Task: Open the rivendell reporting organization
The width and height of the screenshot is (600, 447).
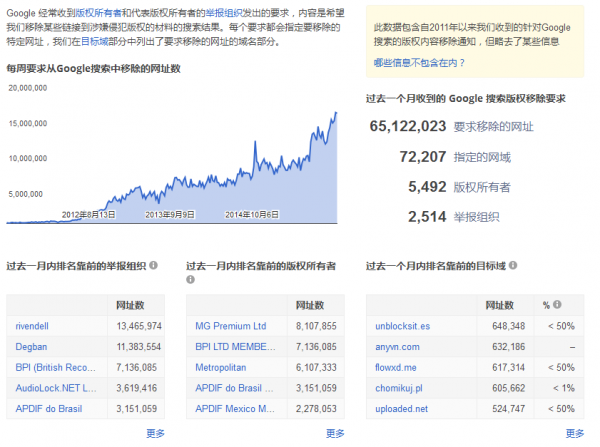Action: click(32, 326)
